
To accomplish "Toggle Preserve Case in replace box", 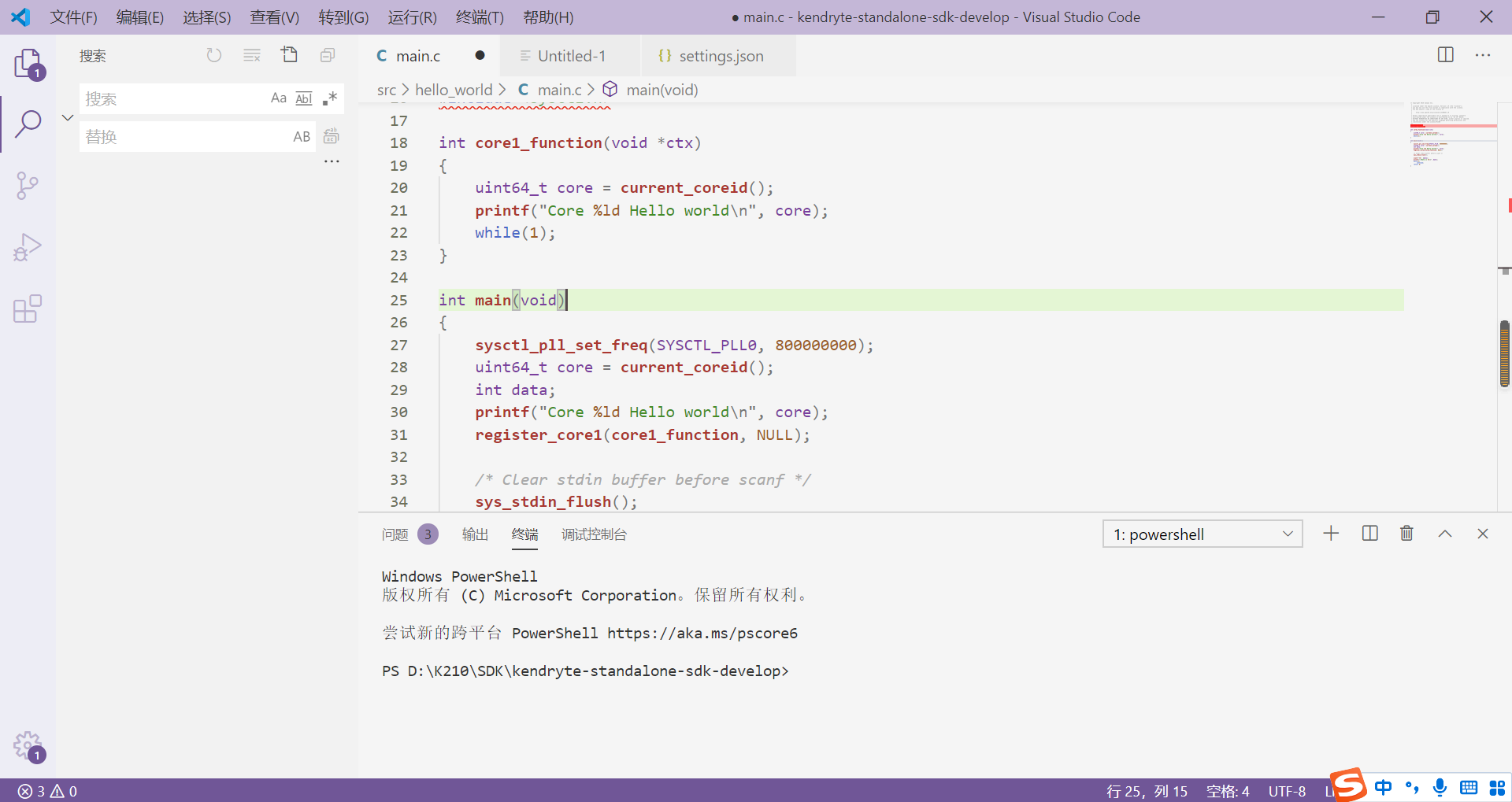I will point(302,137).
